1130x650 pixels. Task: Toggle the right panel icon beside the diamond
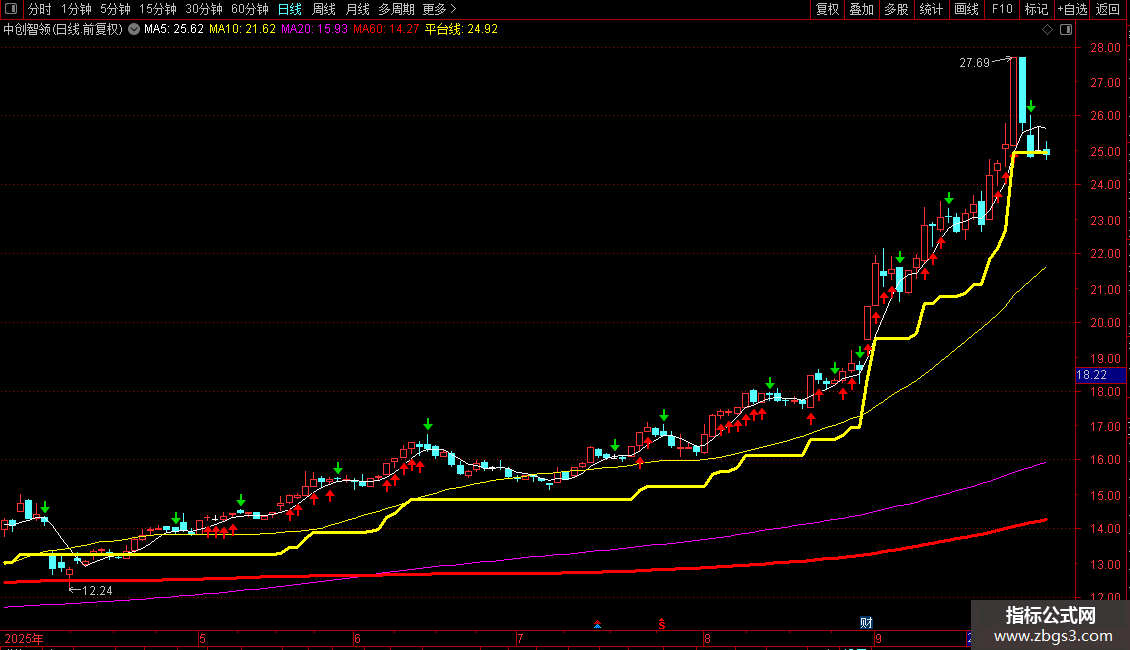tap(1066, 30)
